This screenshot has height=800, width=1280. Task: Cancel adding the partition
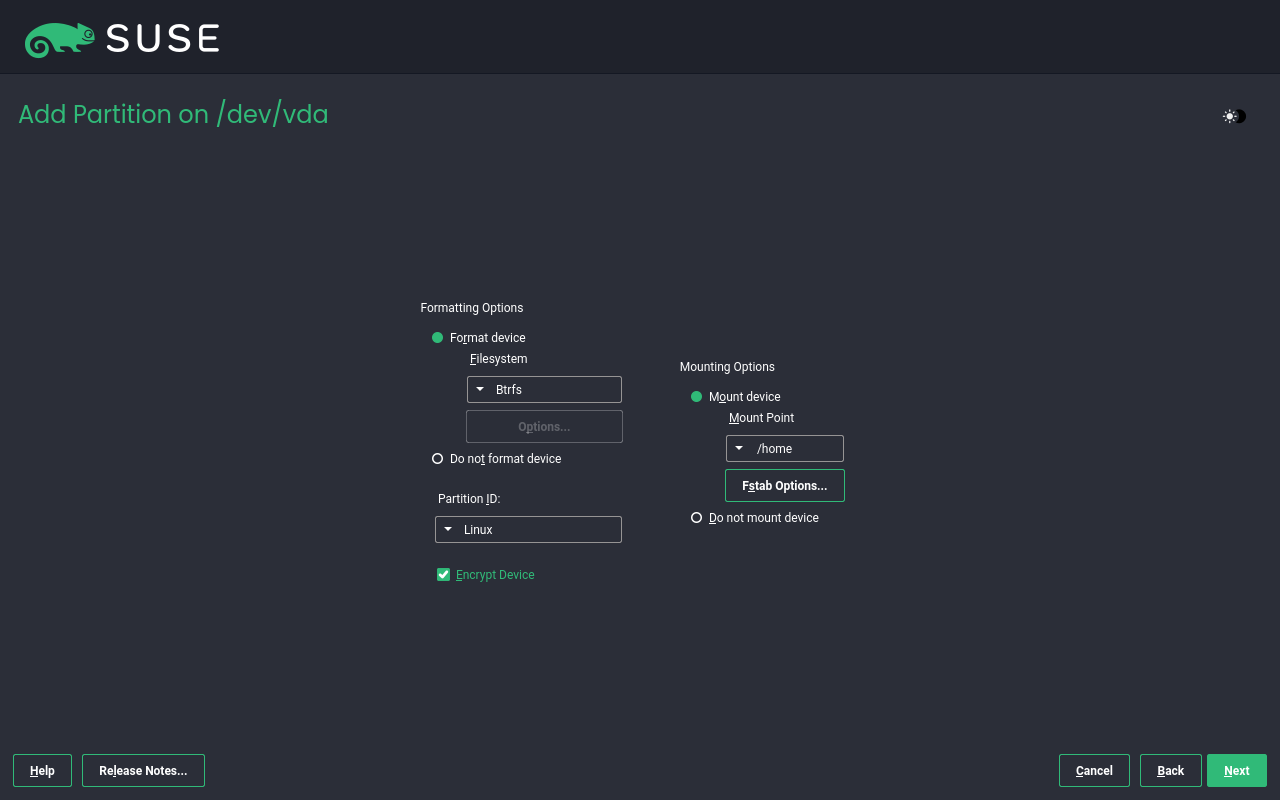click(1094, 771)
